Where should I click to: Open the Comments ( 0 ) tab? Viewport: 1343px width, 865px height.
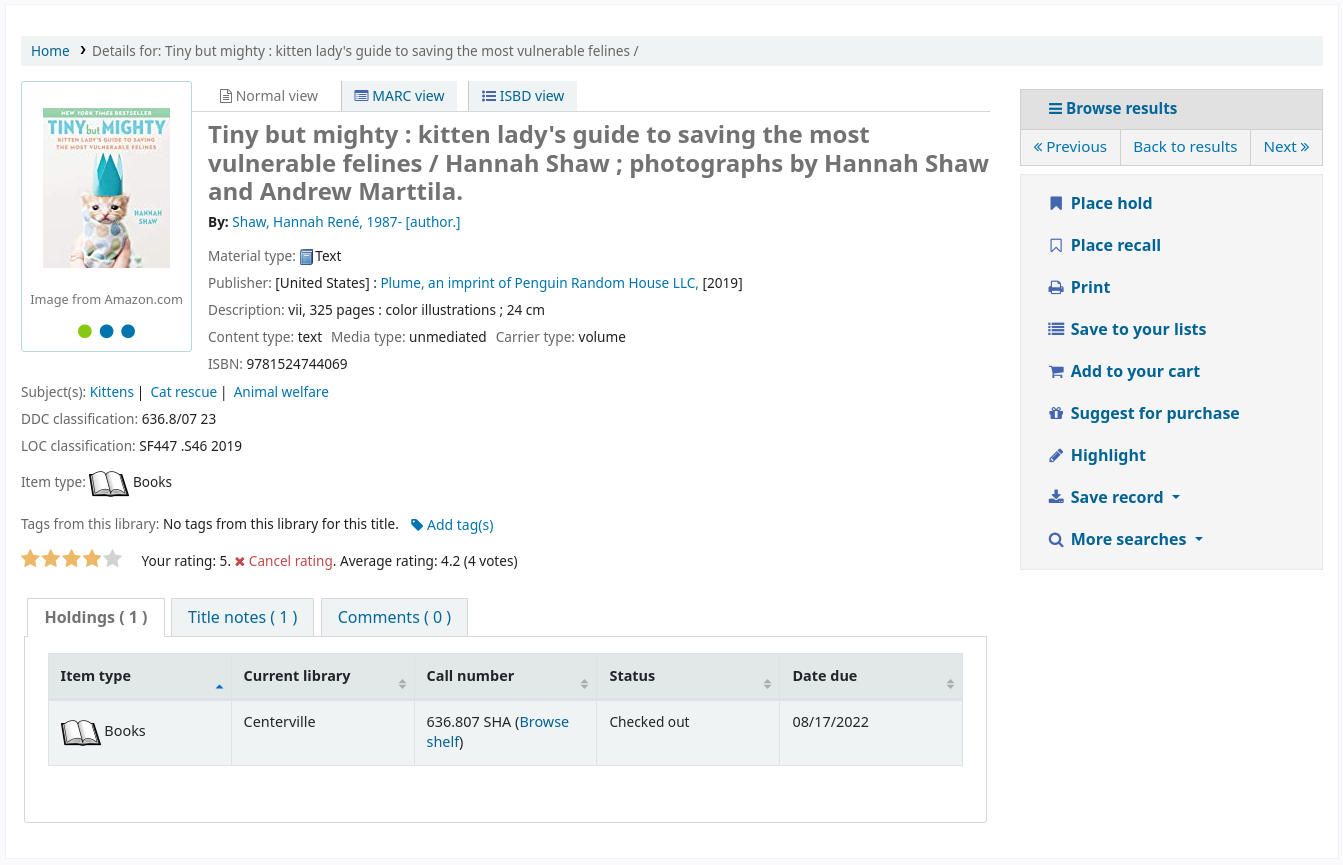pyautogui.click(x=394, y=617)
